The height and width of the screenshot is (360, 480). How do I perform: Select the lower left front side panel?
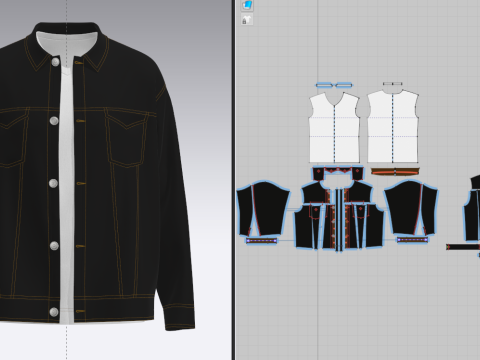click(x=303, y=227)
